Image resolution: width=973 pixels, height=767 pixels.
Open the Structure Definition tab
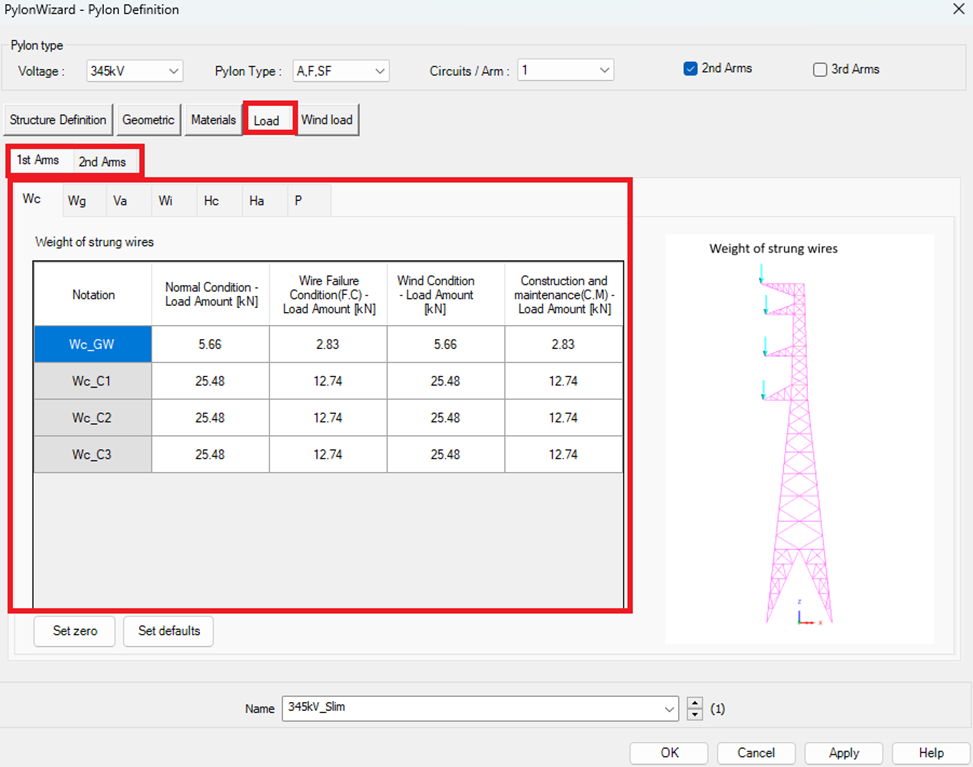[x=57, y=119]
